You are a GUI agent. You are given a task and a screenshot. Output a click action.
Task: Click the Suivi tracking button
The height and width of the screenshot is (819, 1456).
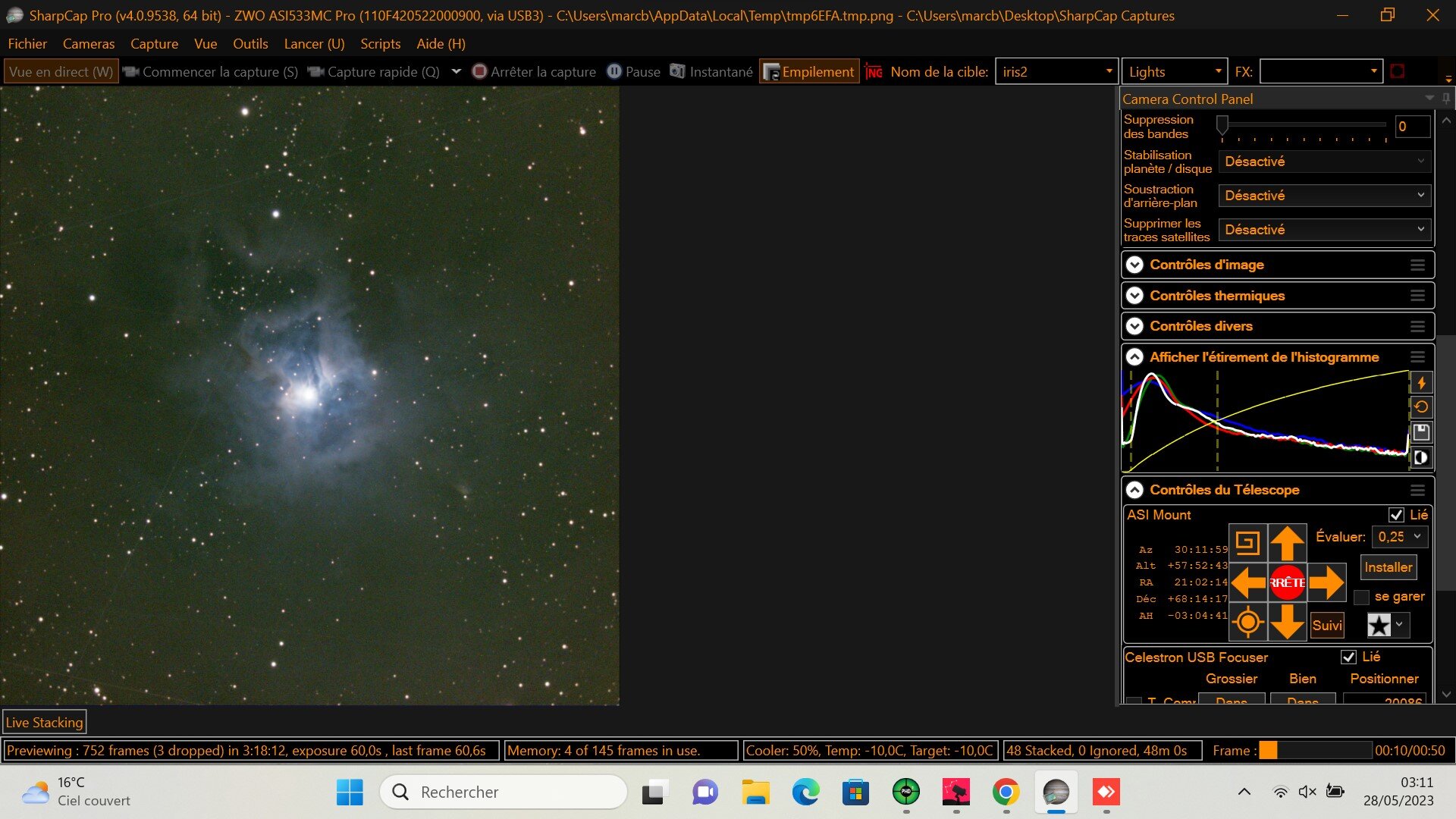1327,626
